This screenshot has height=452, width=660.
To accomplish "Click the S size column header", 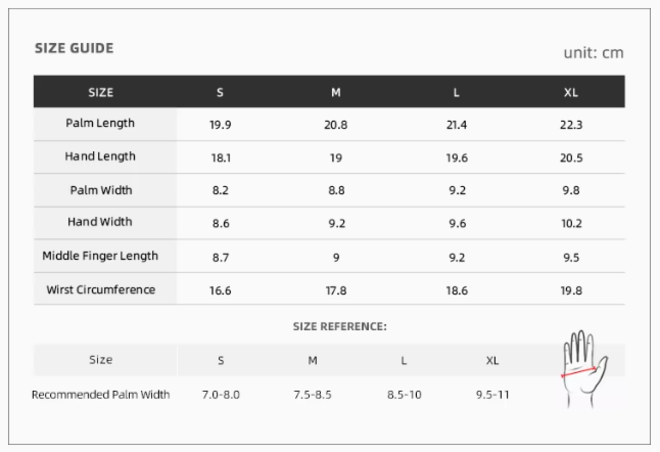I will [220, 92].
